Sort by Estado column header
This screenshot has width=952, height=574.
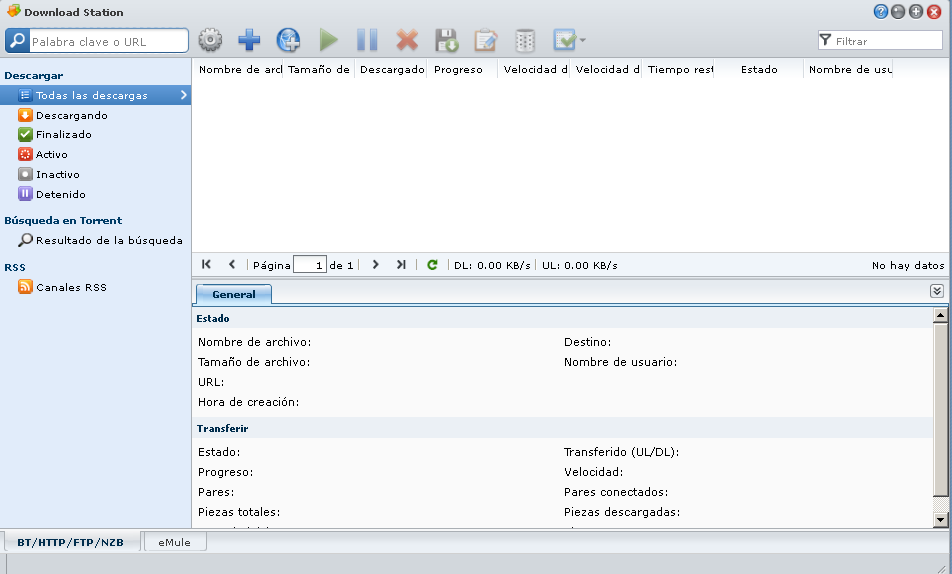pos(759,69)
